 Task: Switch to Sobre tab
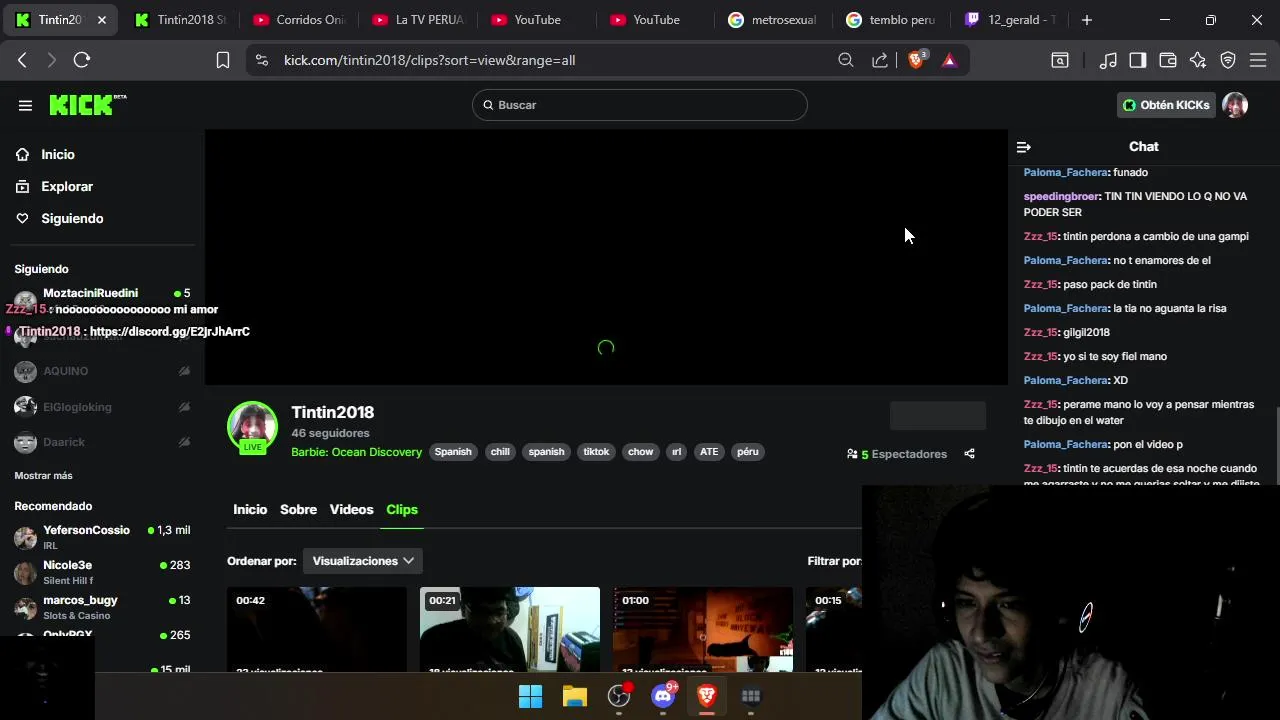coord(298,509)
